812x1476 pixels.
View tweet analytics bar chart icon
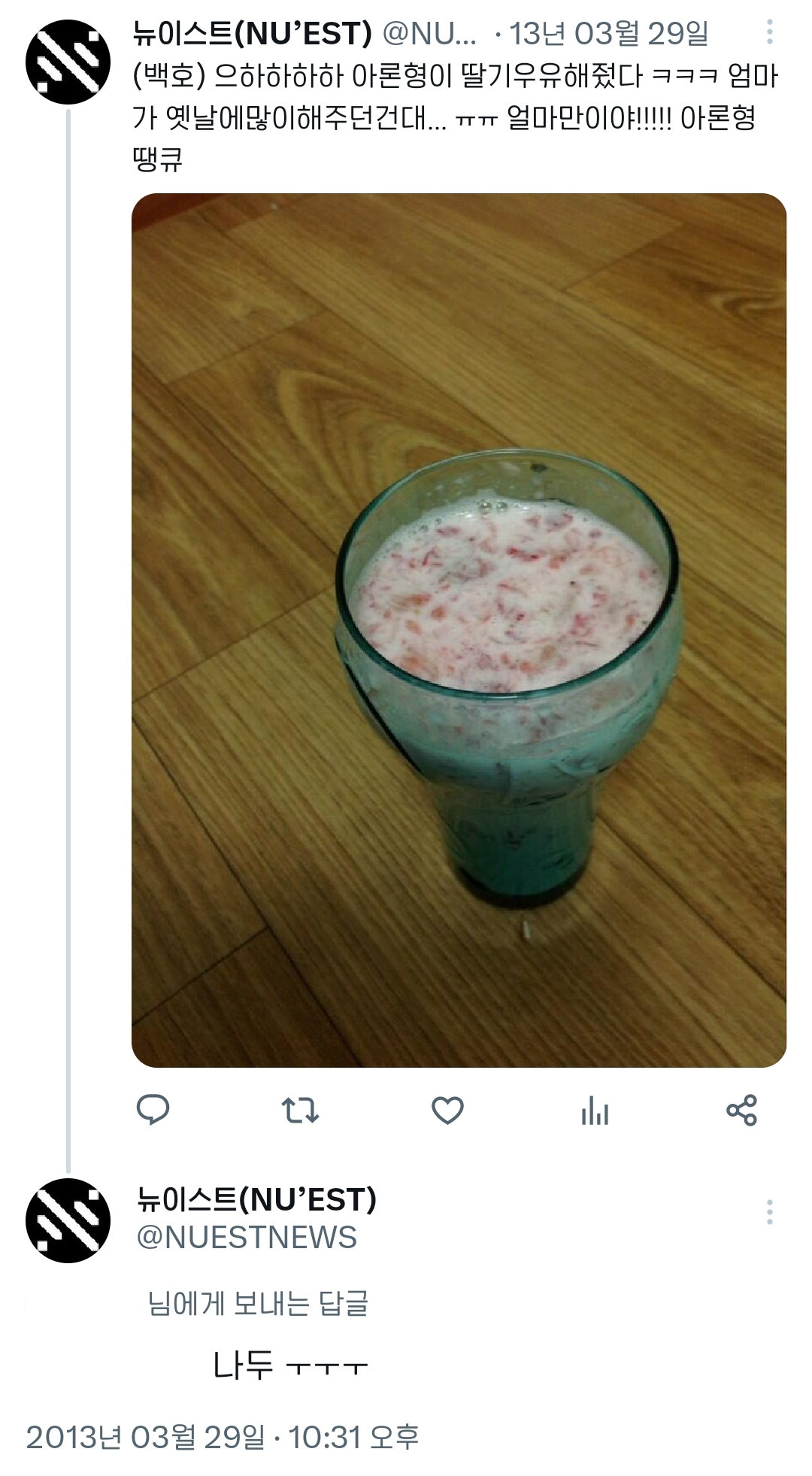595,1110
